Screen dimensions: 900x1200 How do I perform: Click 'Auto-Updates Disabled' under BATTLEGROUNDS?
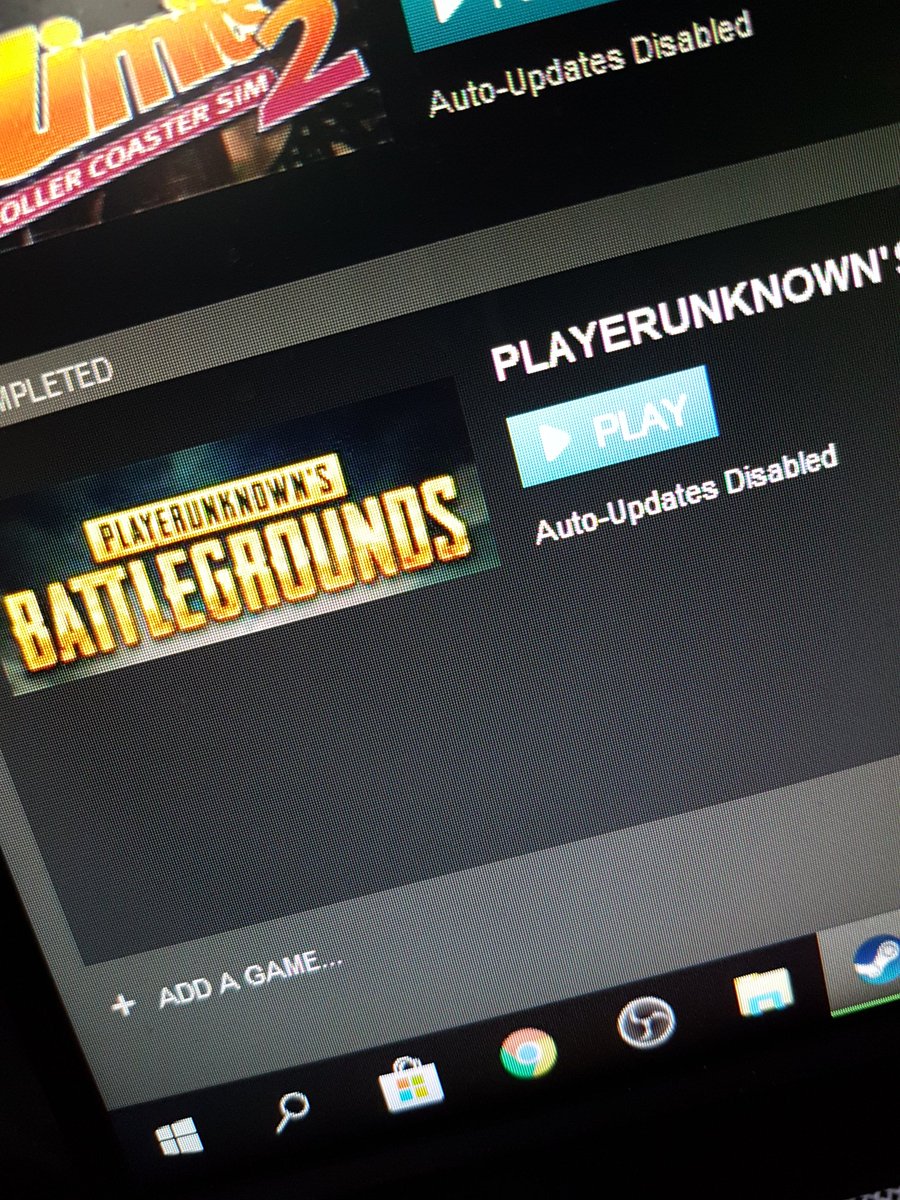(687, 496)
